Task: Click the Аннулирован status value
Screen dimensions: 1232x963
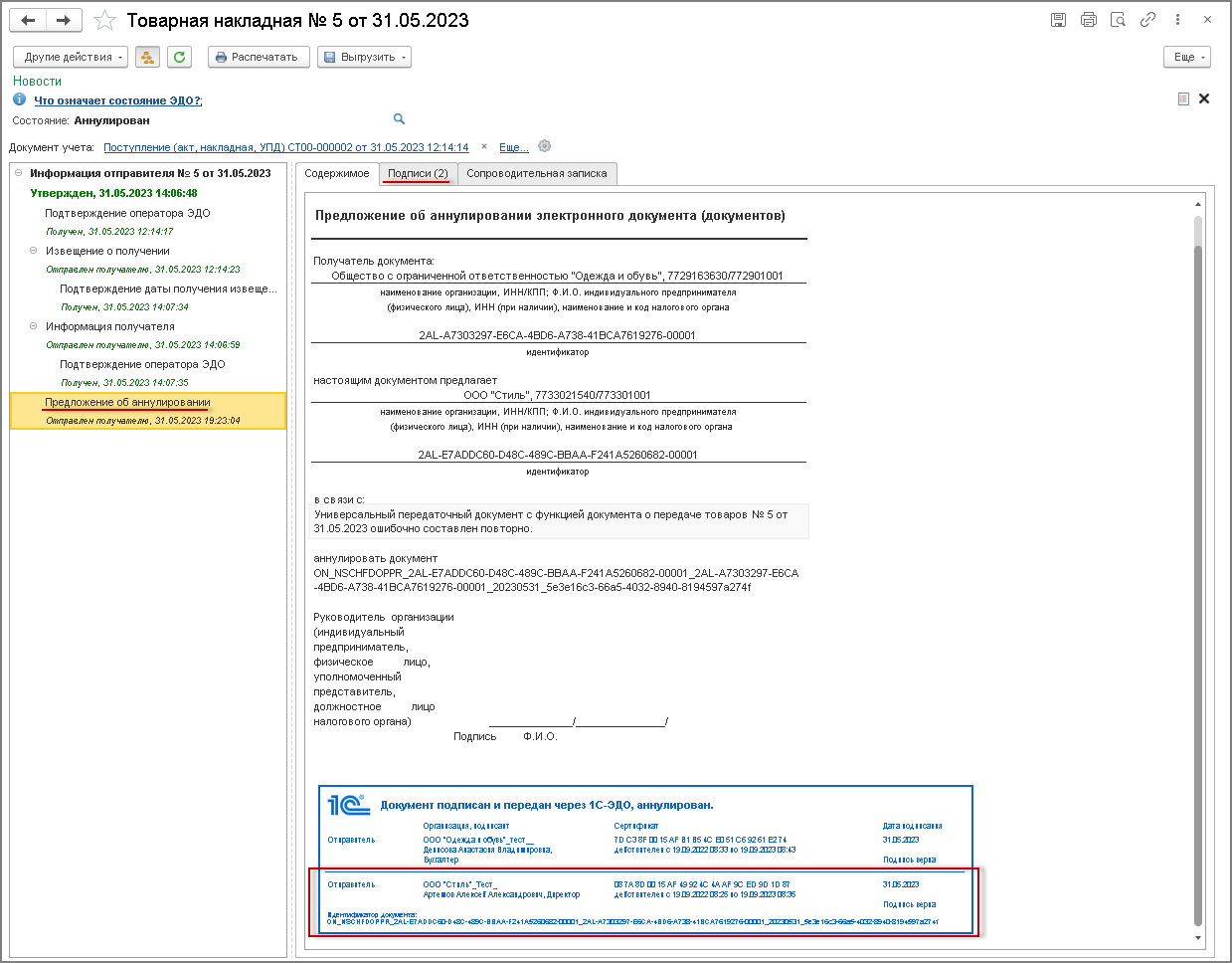Action: click(111, 120)
